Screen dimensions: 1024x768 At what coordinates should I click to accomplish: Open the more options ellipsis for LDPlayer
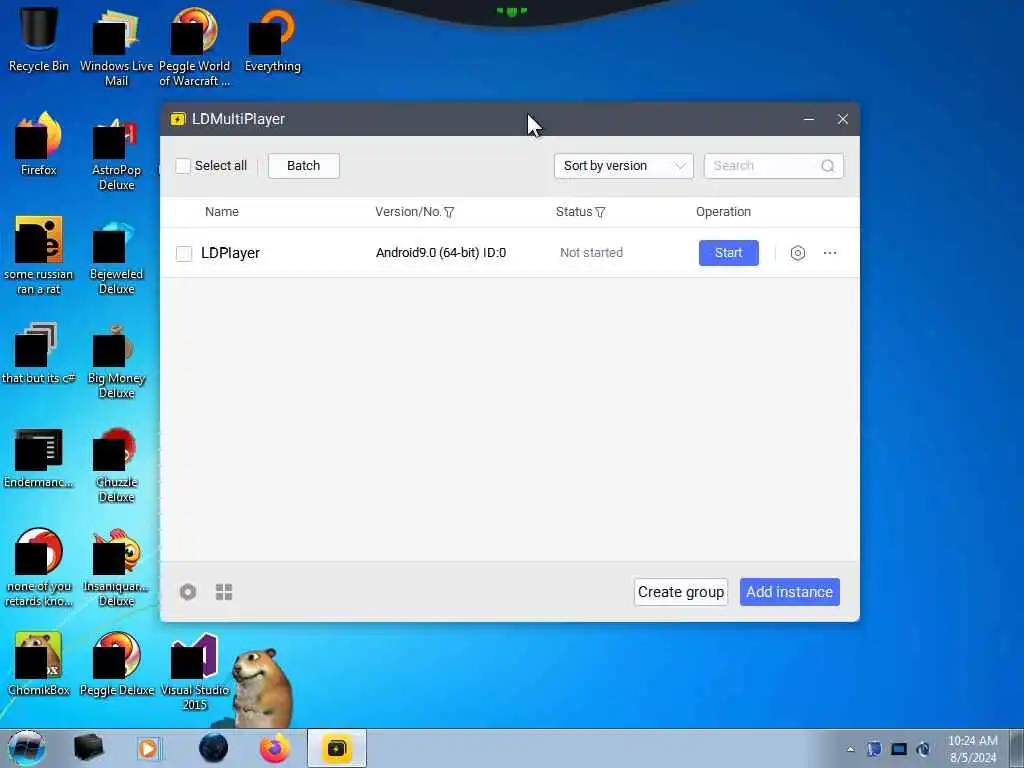coord(830,253)
